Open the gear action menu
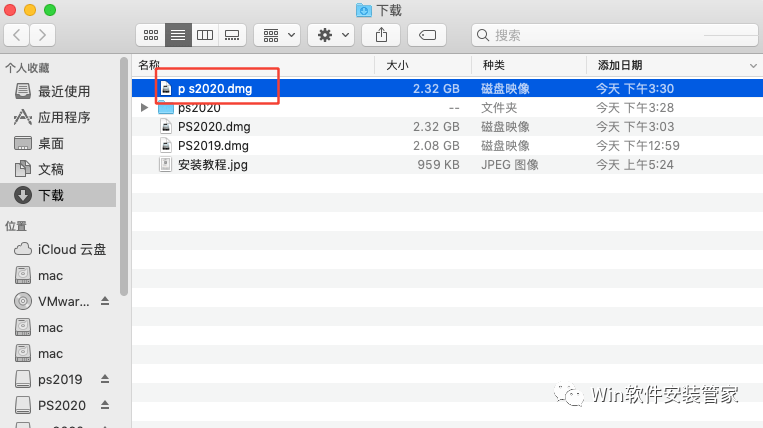Image resolution: width=763 pixels, height=428 pixels. [x=331, y=35]
